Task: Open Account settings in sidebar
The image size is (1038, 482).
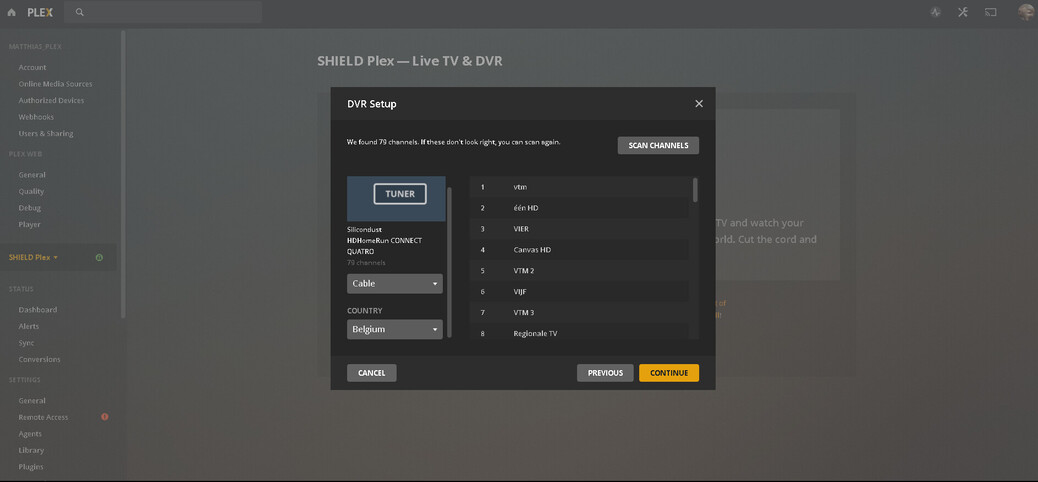Action: point(32,68)
